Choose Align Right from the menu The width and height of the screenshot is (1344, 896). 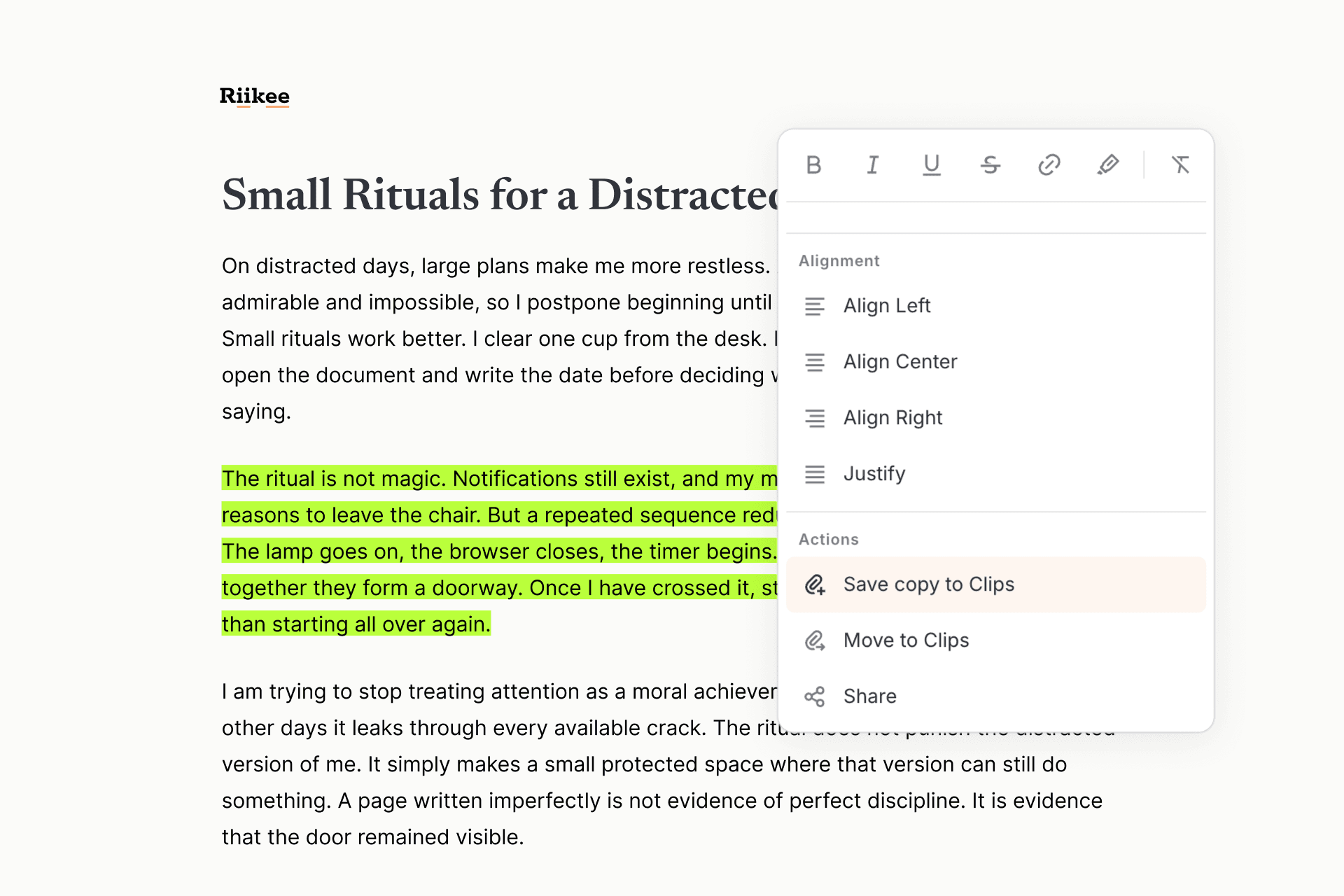pos(996,418)
